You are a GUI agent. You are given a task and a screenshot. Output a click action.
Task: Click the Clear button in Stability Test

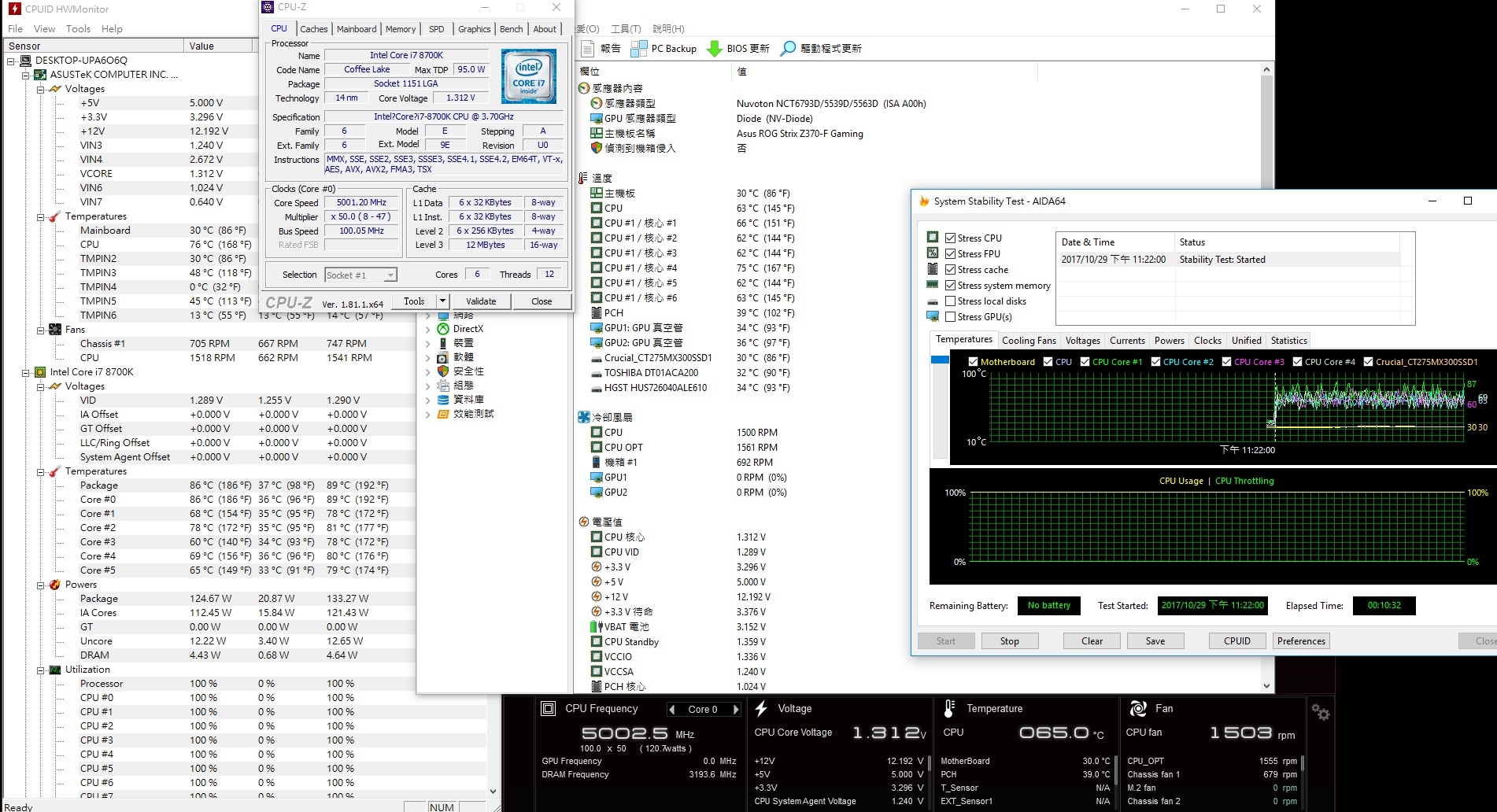[1092, 641]
